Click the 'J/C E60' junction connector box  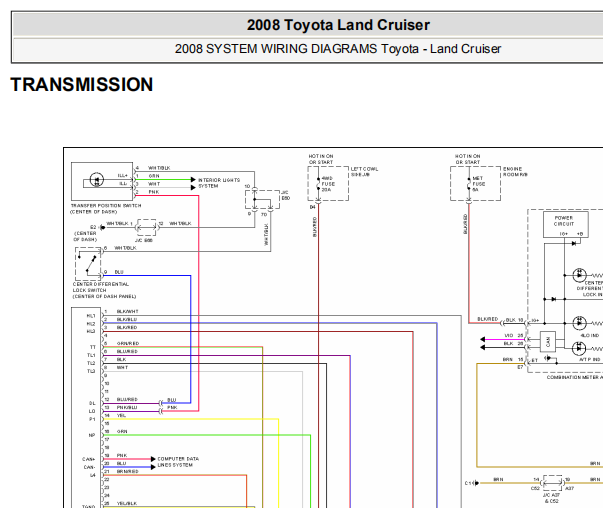point(262,200)
